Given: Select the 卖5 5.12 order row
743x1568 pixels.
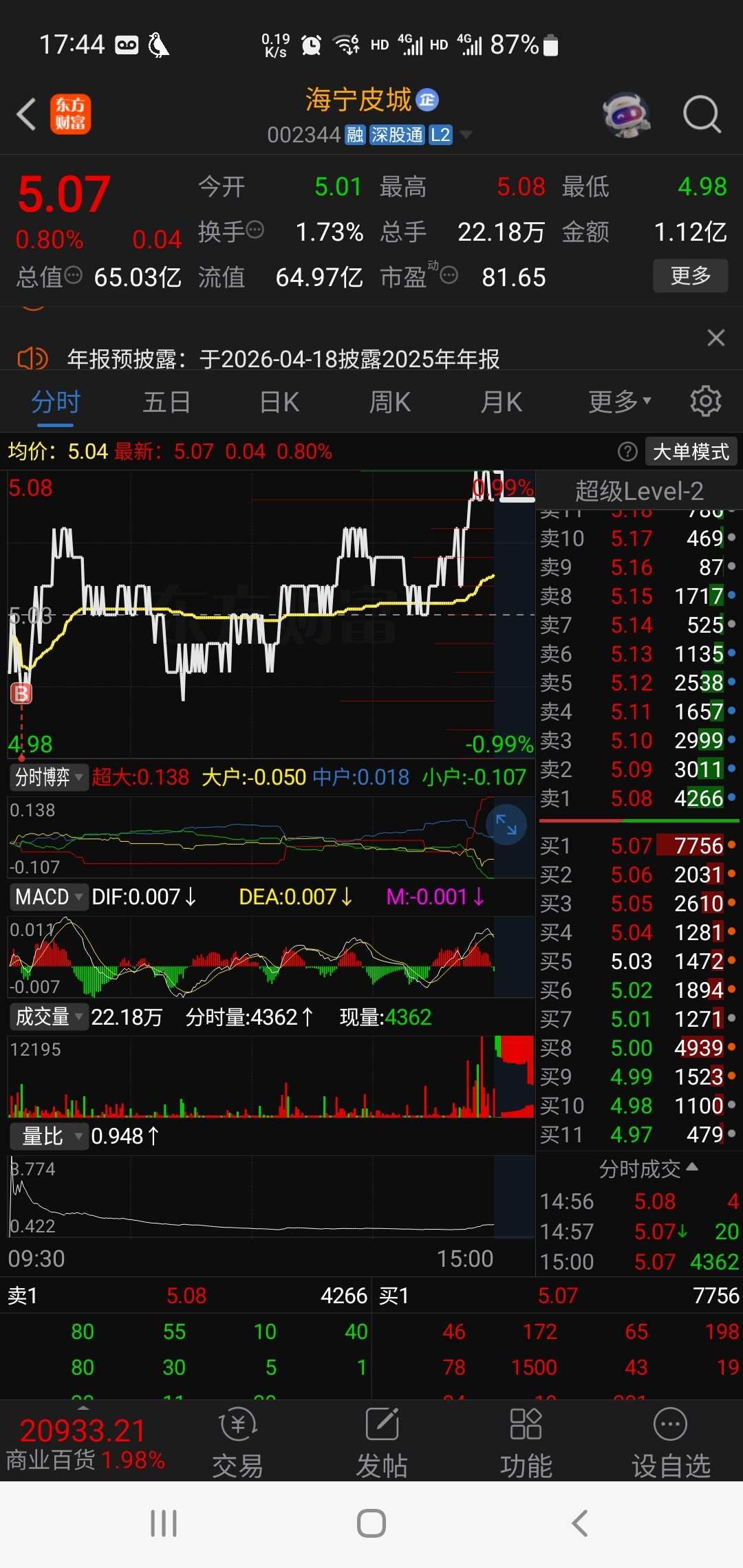Looking at the screenshot, I should coord(638,683).
